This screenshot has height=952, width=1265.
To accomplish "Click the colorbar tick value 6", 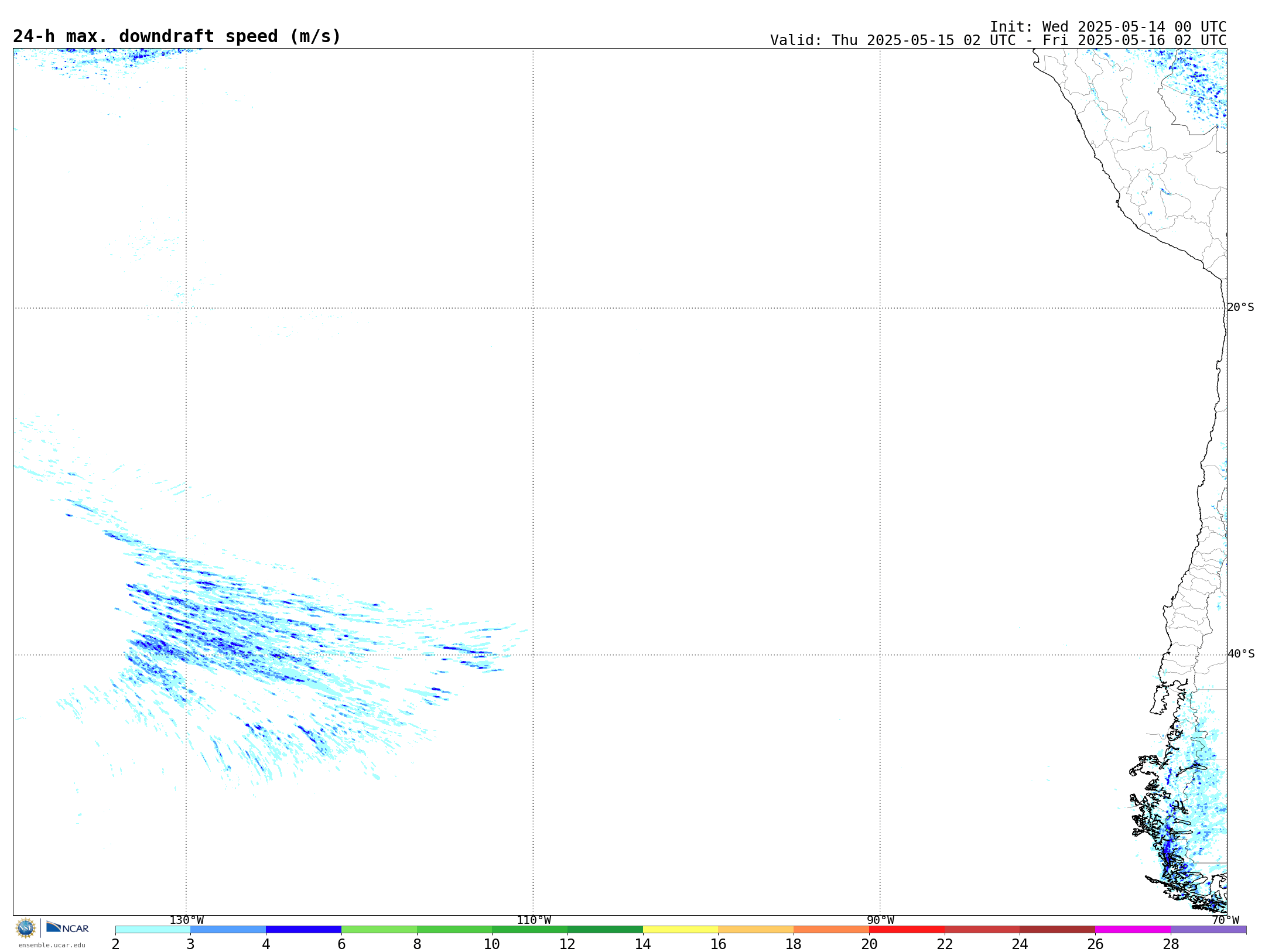I will point(341,944).
